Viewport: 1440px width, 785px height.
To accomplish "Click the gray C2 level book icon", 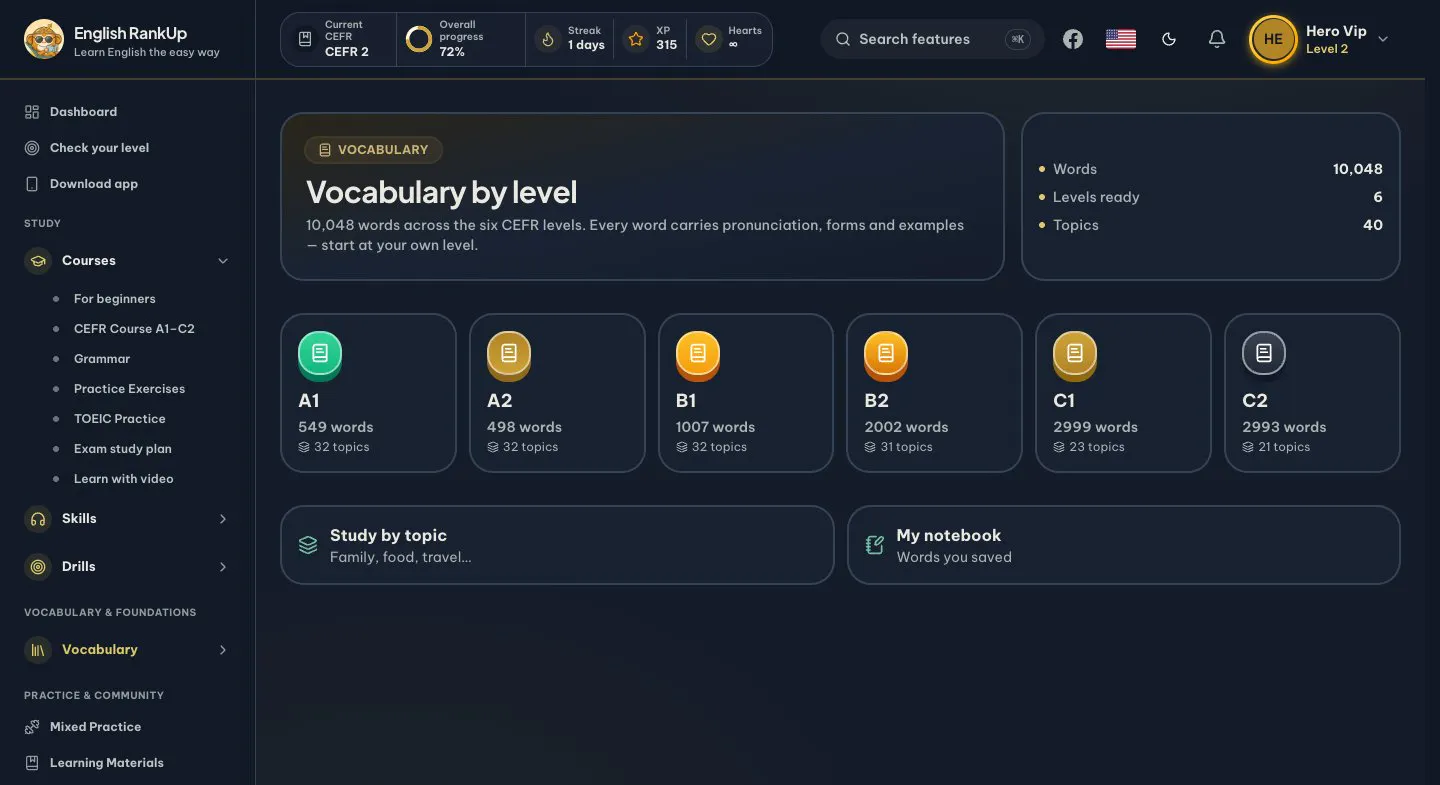I will pos(1264,354).
